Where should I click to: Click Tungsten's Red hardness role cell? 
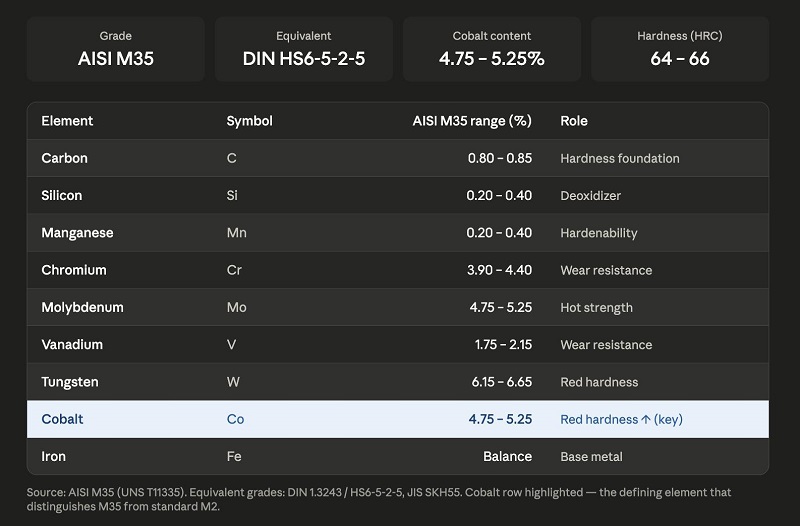(x=599, y=382)
